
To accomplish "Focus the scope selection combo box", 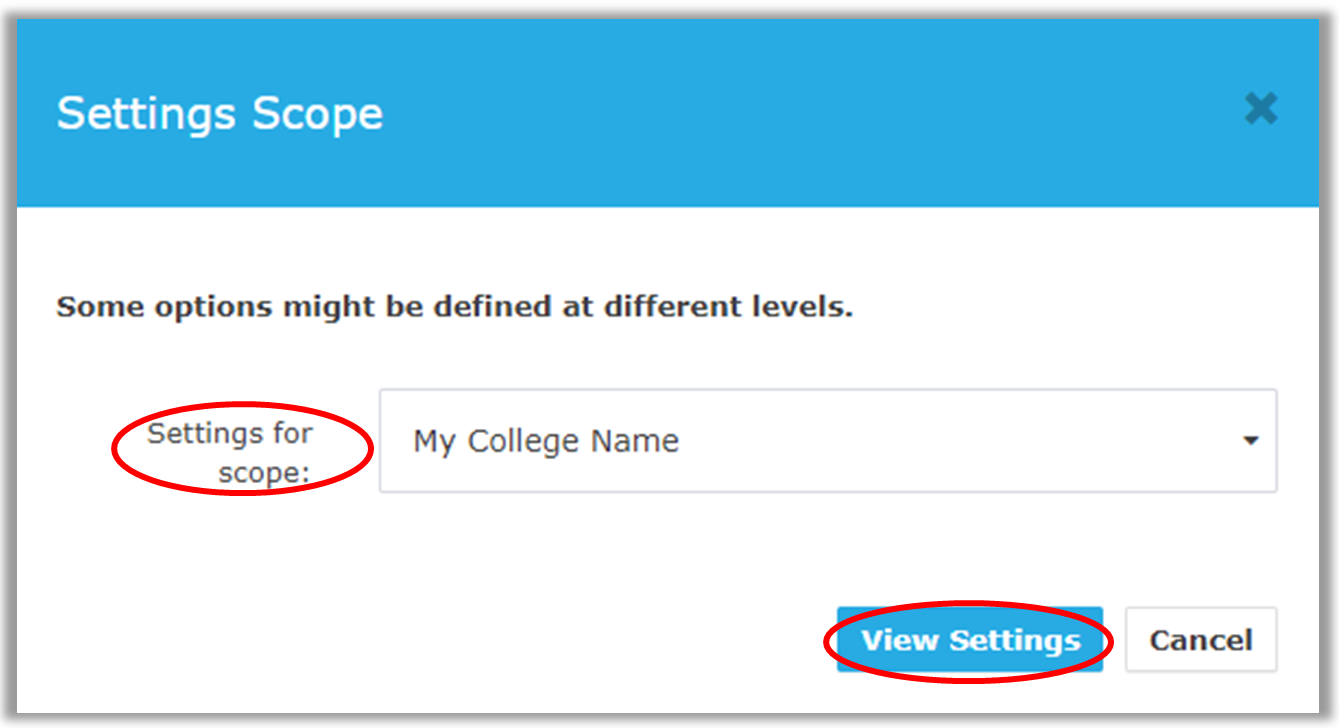I will pyautogui.click(x=828, y=441).
